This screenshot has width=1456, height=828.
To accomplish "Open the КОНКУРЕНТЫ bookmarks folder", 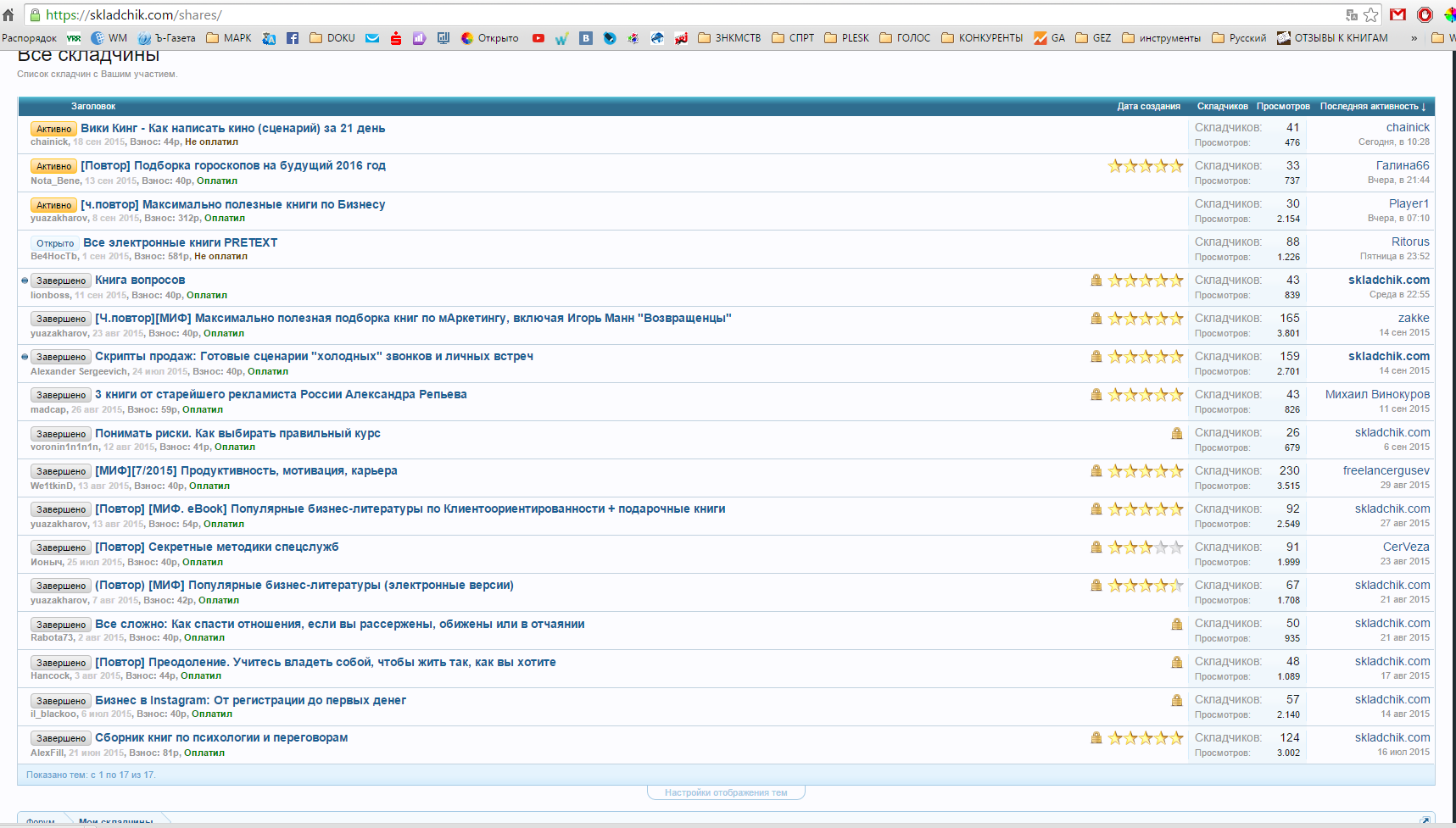I will tap(982, 38).
